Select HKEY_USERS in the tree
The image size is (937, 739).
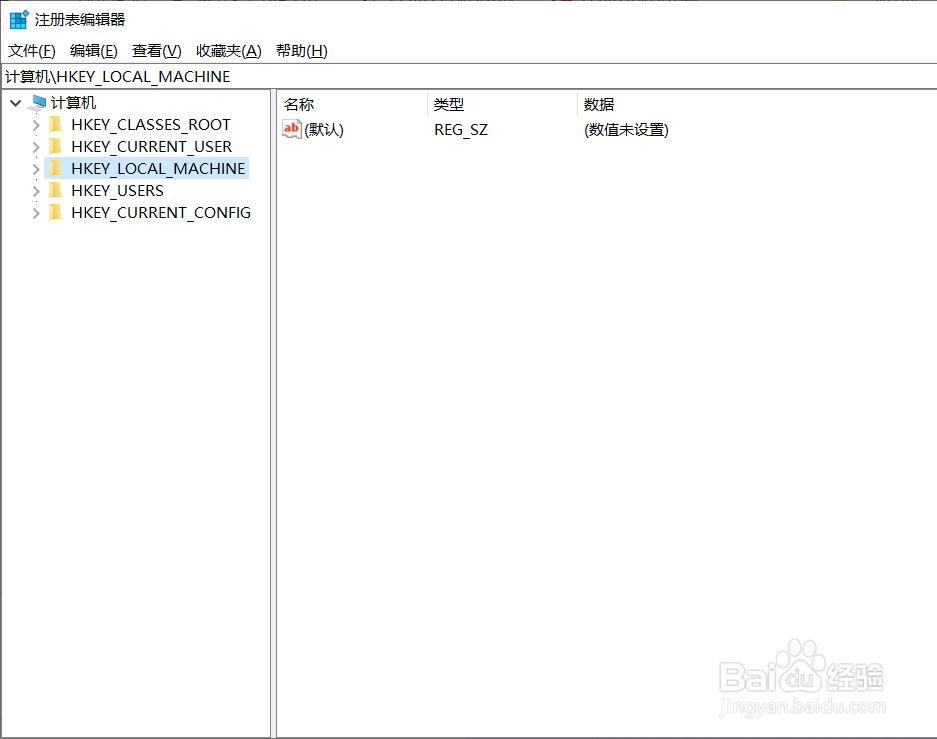click(x=117, y=191)
